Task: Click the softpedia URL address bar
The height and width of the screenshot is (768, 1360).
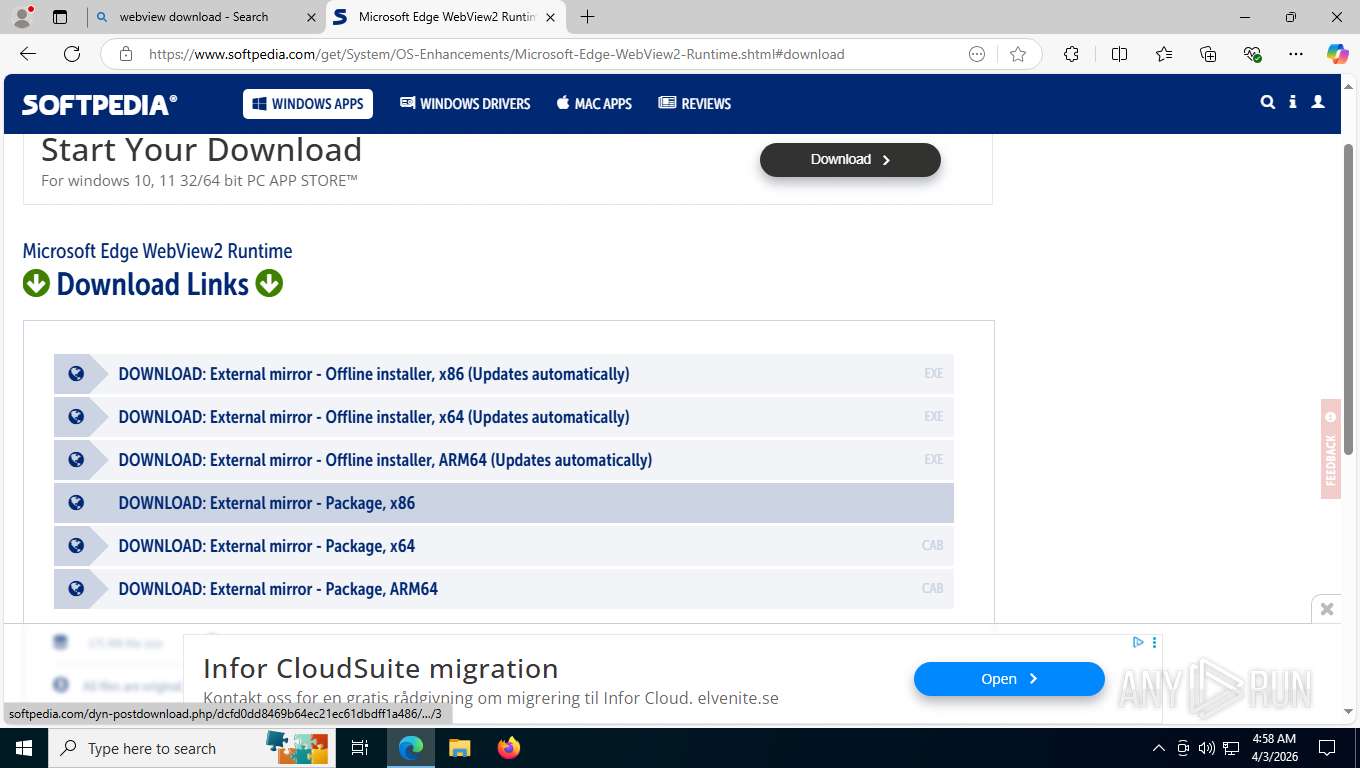Action: 496,54
